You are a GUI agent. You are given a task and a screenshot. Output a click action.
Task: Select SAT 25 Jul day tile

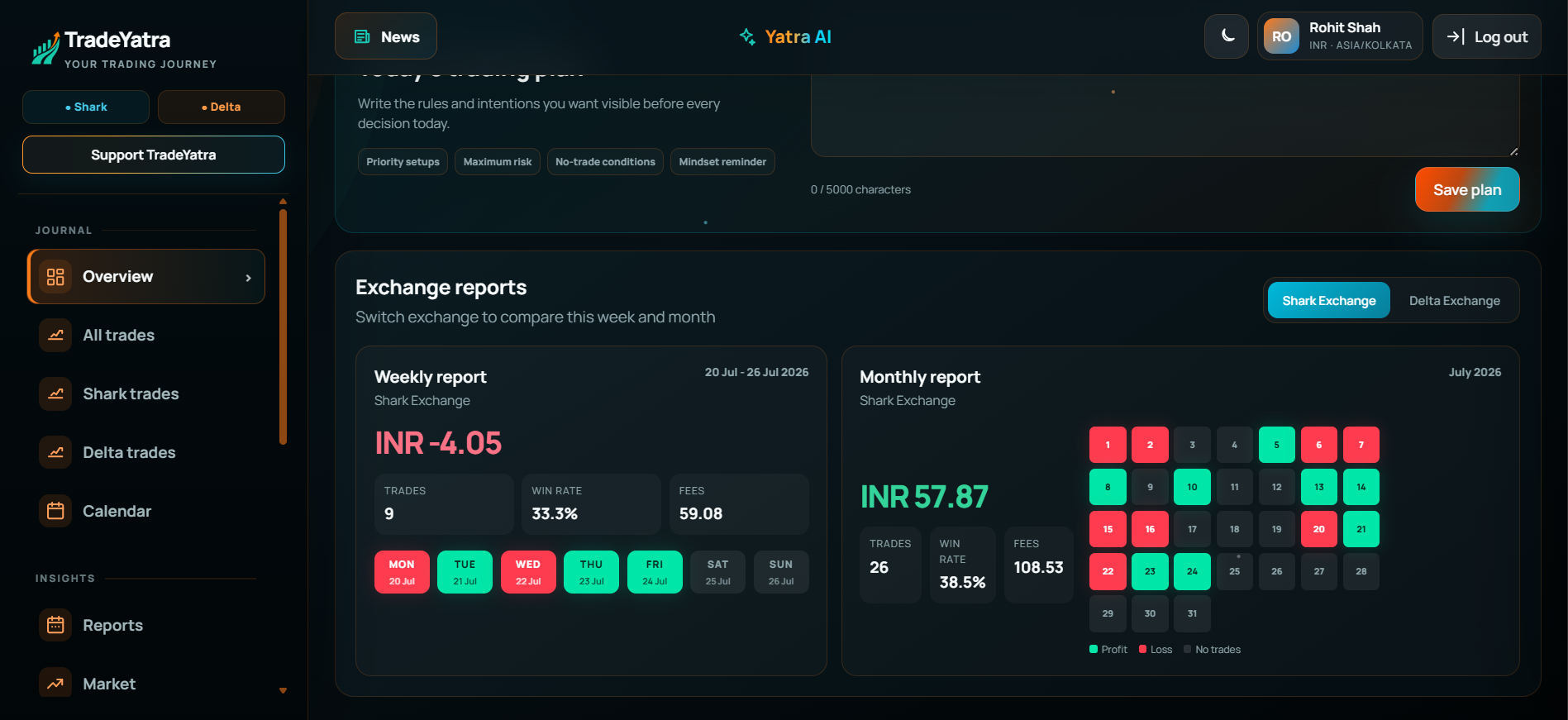click(x=717, y=572)
